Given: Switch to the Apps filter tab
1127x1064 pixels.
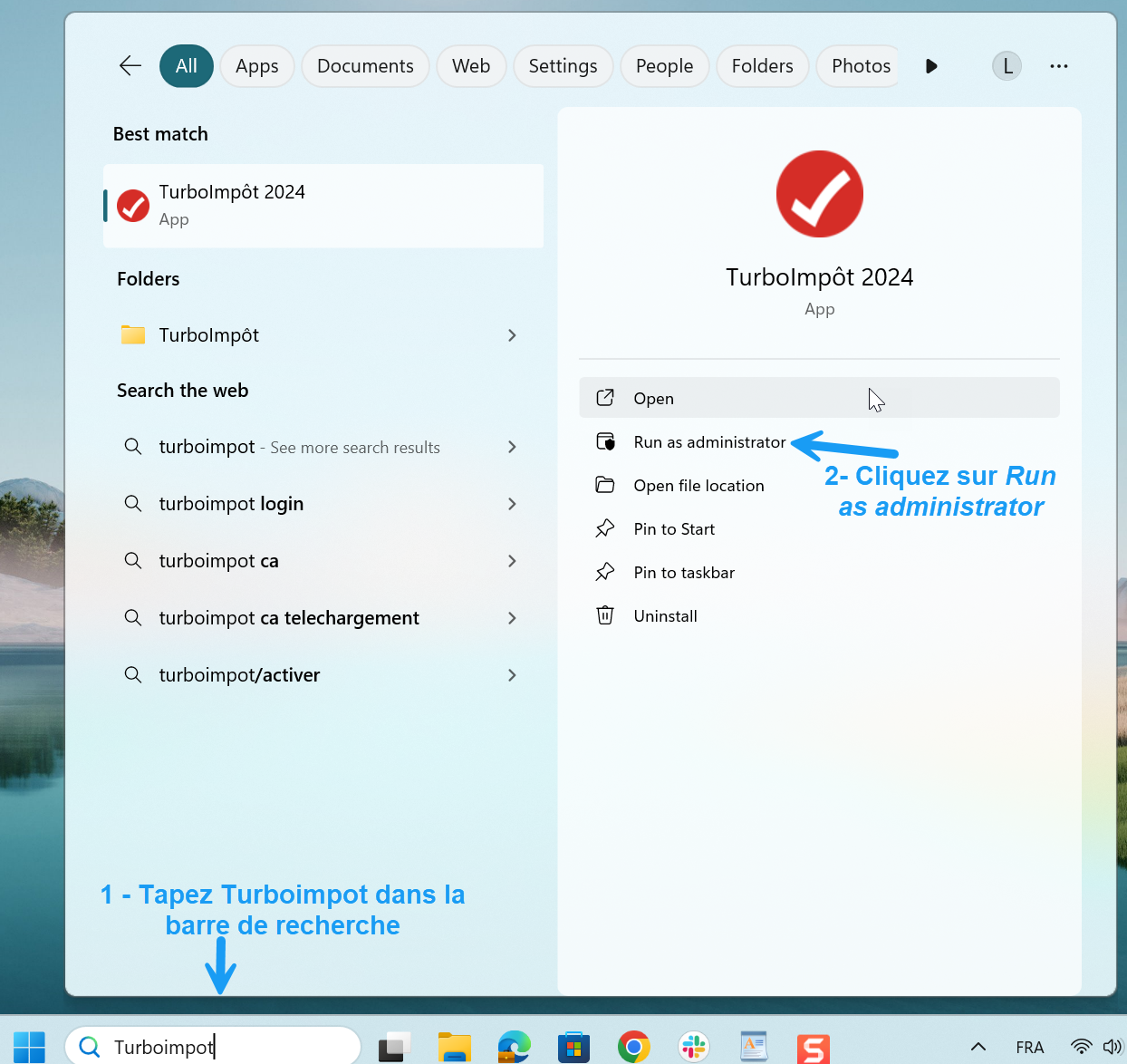Looking at the screenshot, I should tap(257, 66).
